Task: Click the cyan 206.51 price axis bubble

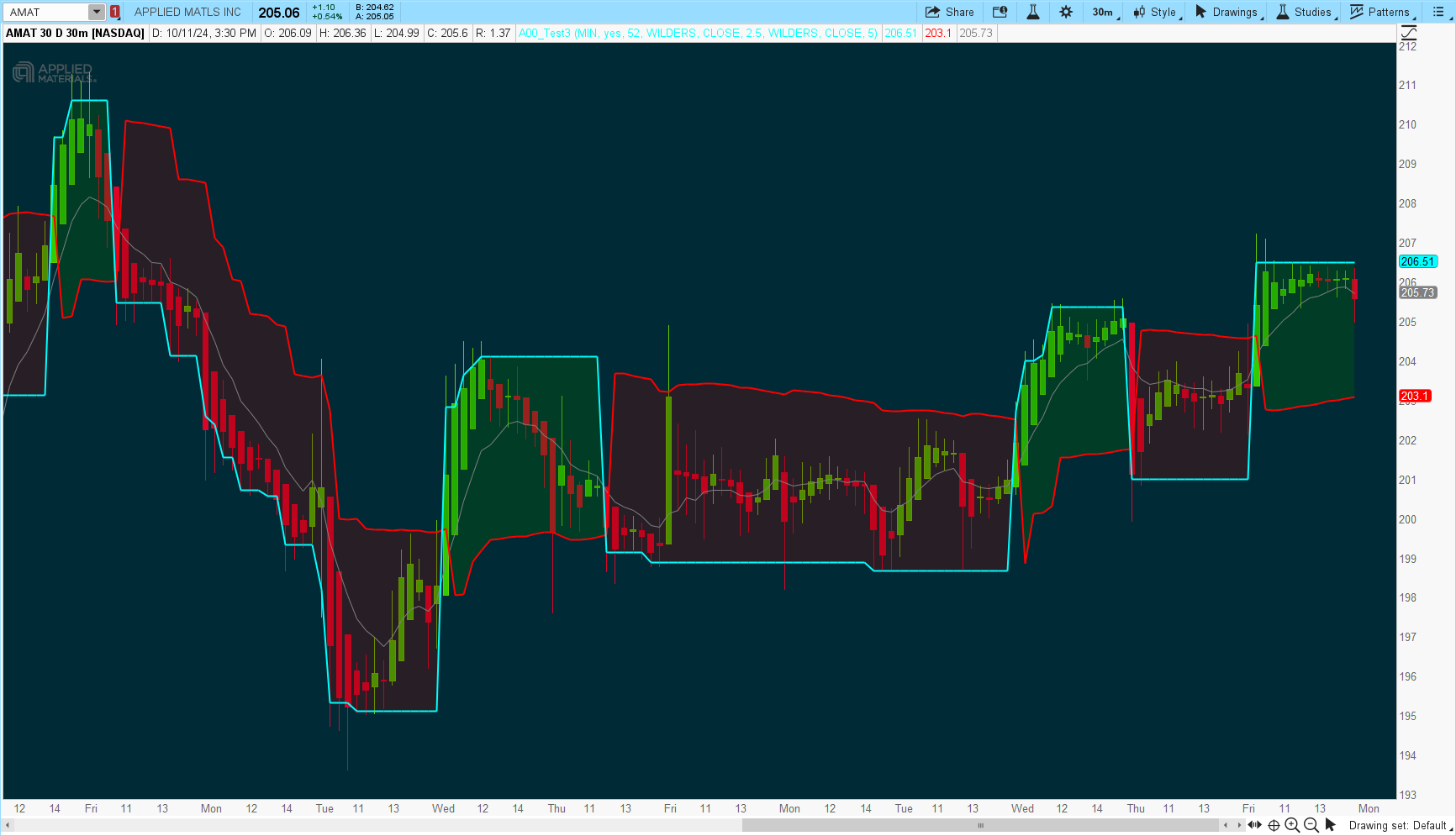Action: click(1417, 261)
